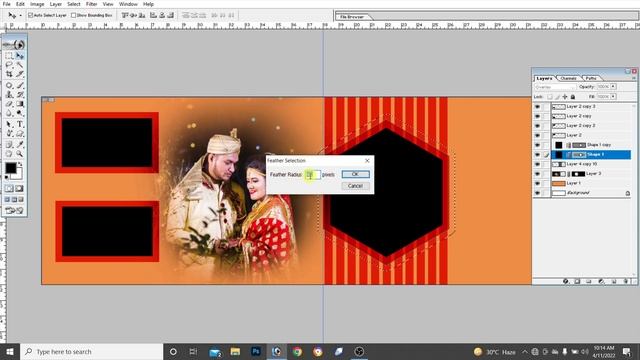
Task: Select the Hand tool
Action: point(9,153)
